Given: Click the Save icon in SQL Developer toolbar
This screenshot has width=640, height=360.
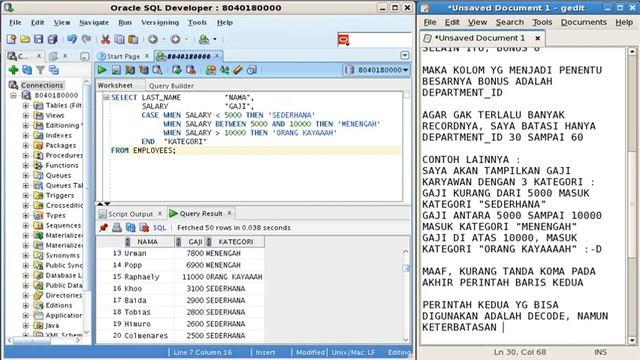Looking at the screenshot, I should [x=39, y=39].
